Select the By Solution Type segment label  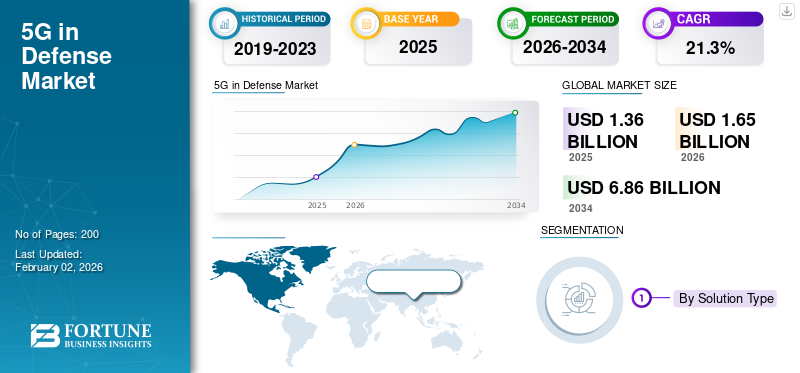coord(726,299)
